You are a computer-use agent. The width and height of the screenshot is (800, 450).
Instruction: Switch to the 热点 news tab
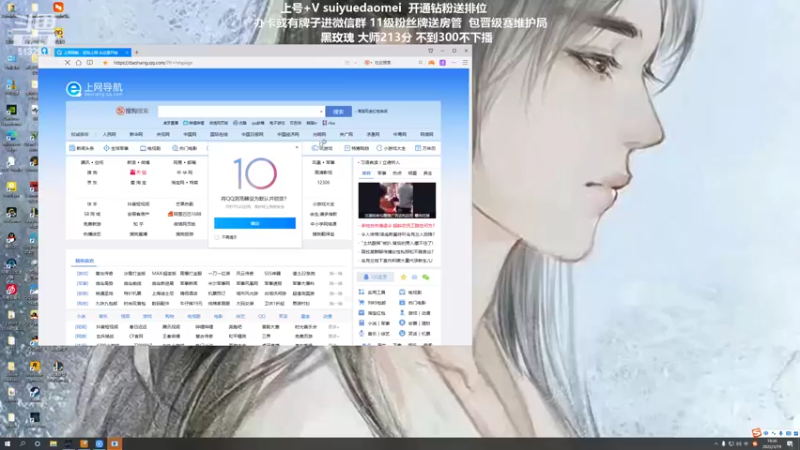coord(397,173)
